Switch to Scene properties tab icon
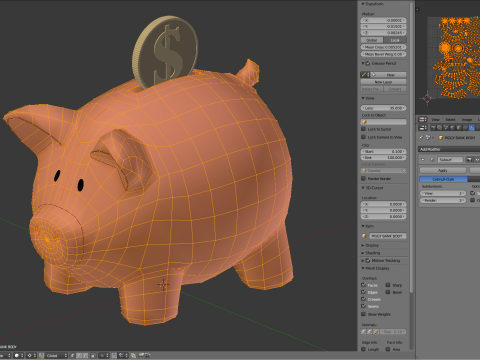This screenshot has width=480, height=360. pos(446,128)
